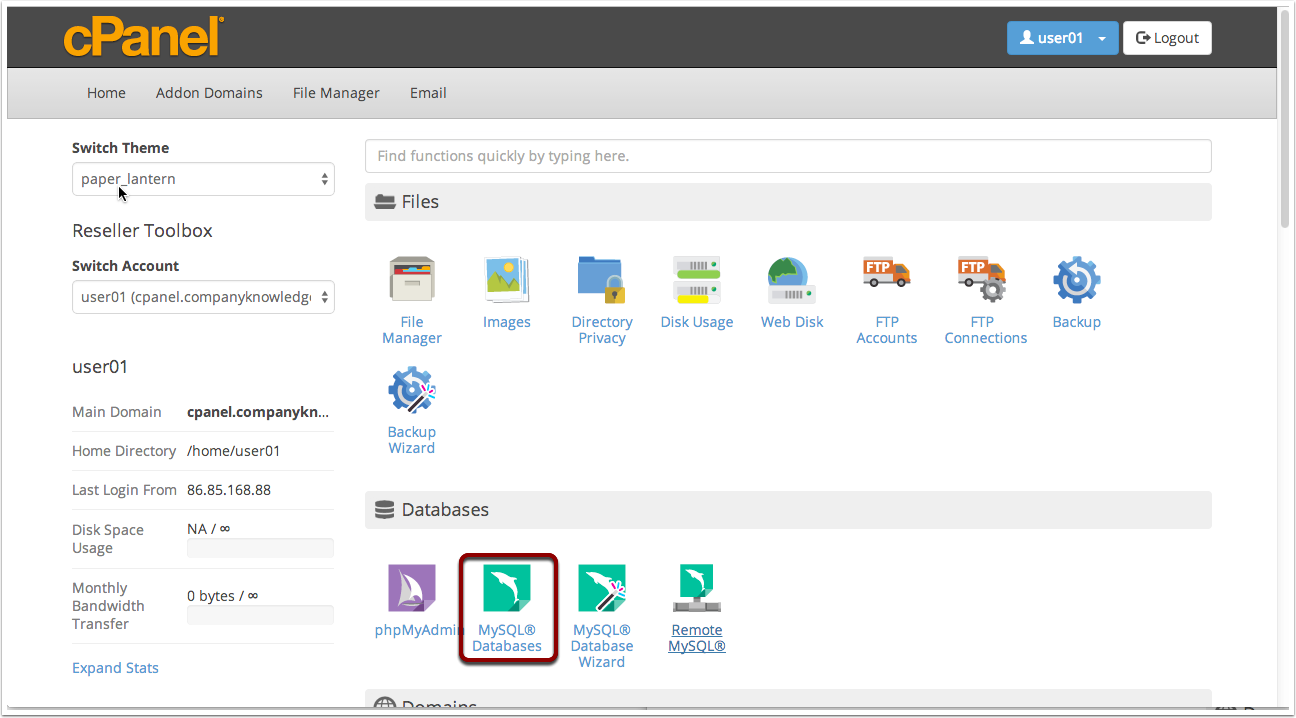The image size is (1296, 718).
Task: Click the FTP Connections text link
Action: 986,330
